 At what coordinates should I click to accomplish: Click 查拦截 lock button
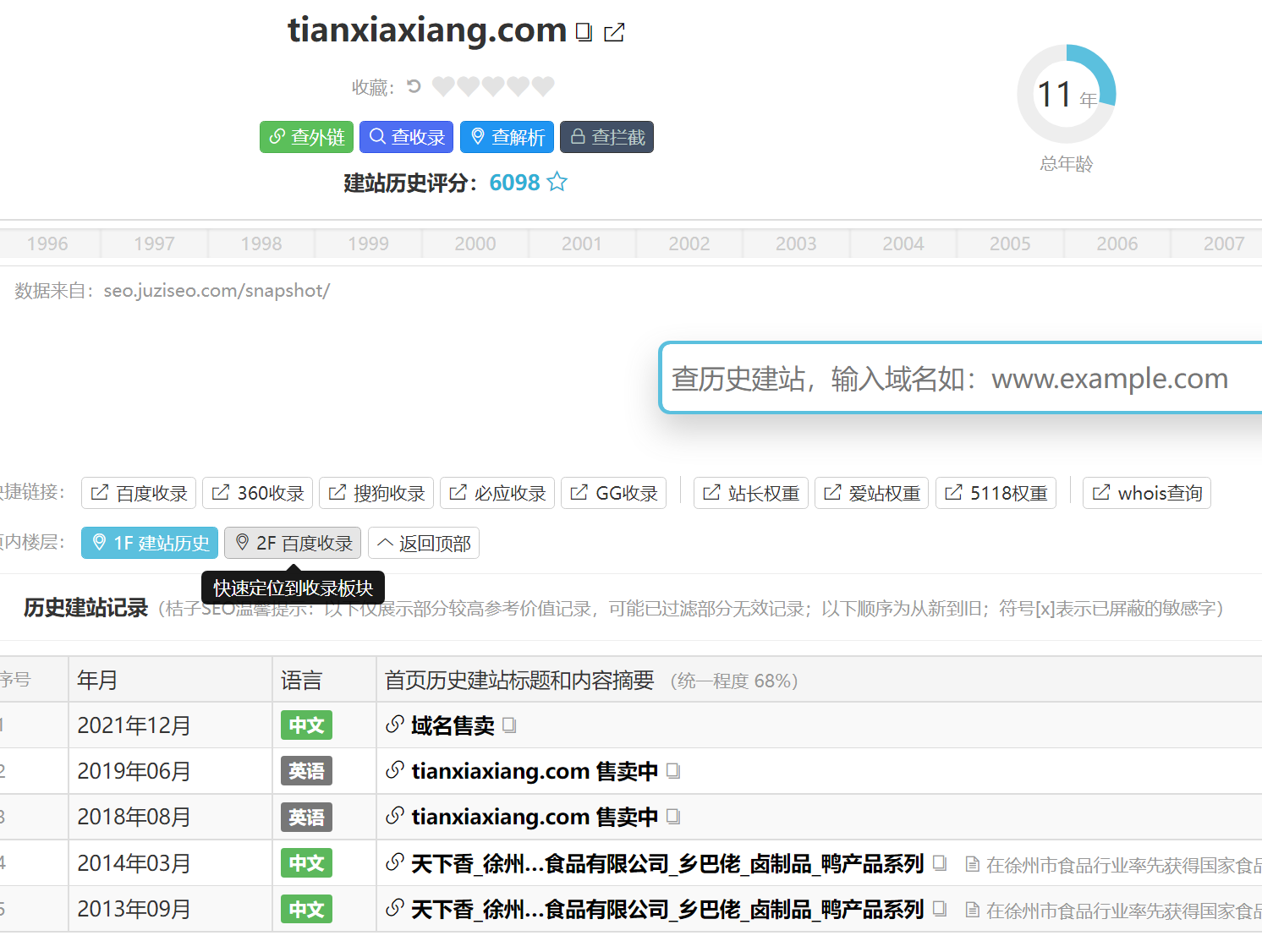(606, 137)
